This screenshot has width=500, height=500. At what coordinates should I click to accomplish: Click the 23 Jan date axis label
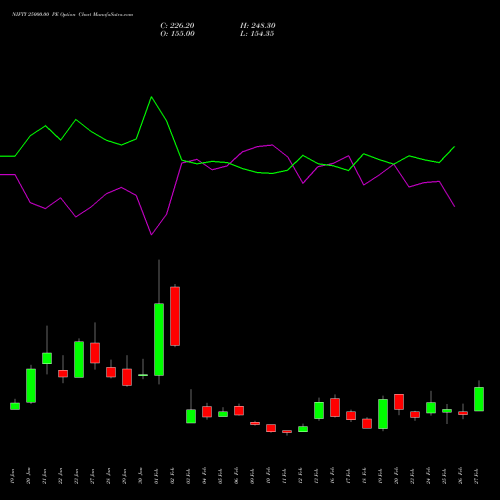tap(77, 477)
